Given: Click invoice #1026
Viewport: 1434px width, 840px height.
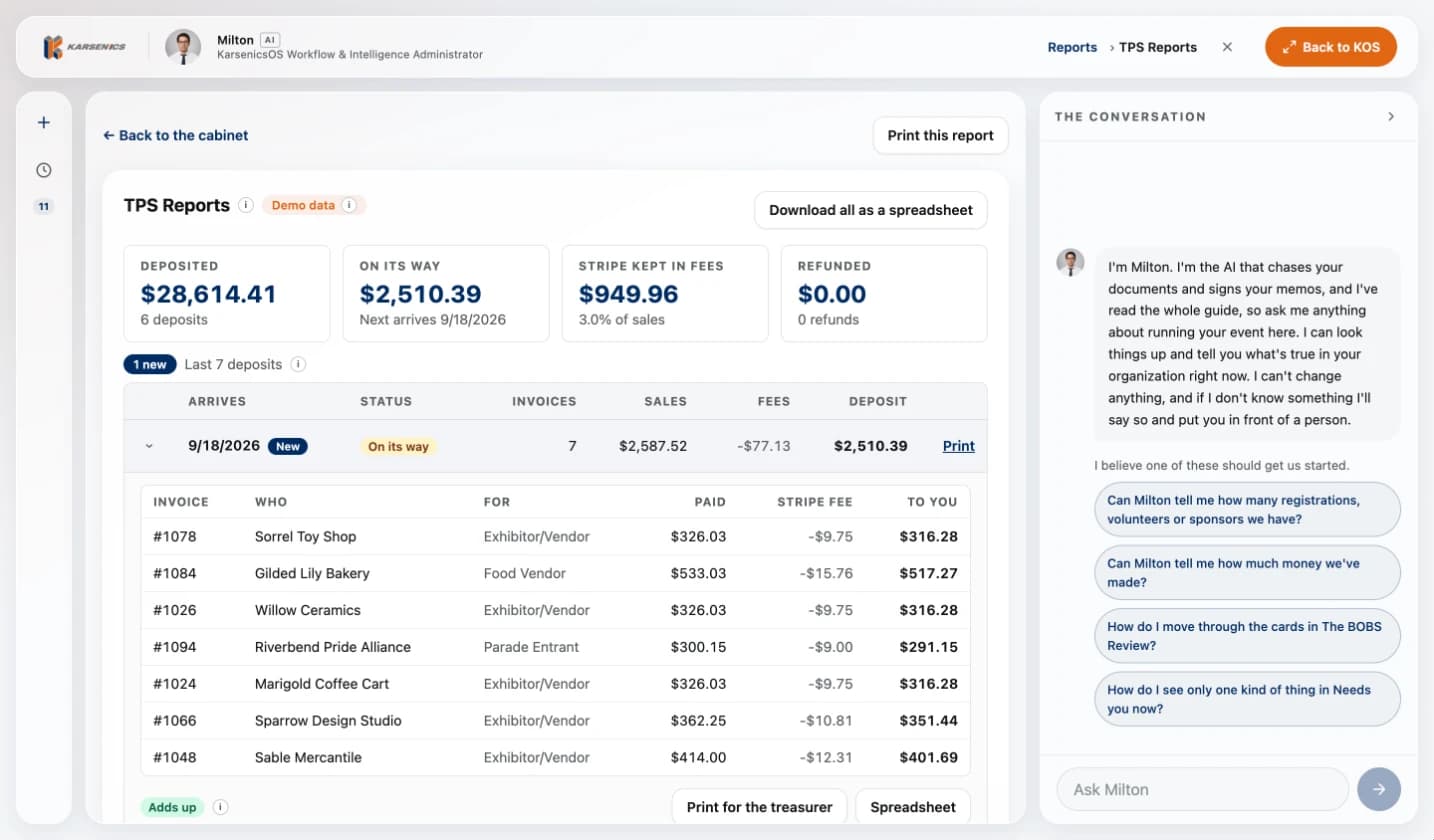Looking at the screenshot, I should click(175, 610).
